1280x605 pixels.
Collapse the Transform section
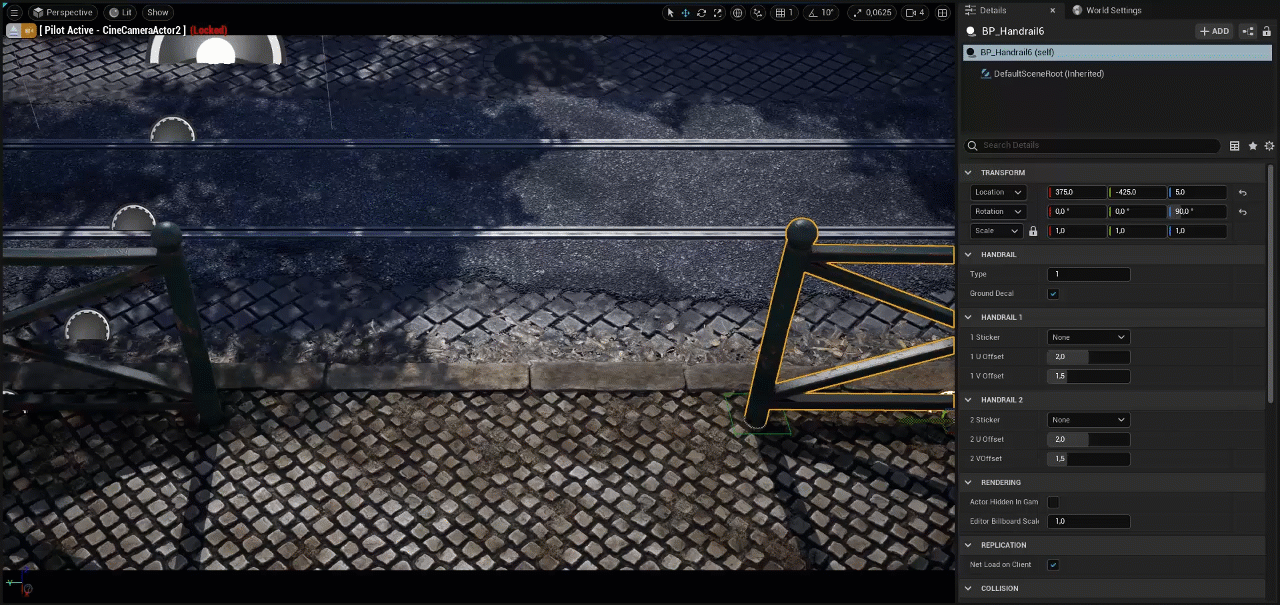click(x=968, y=172)
